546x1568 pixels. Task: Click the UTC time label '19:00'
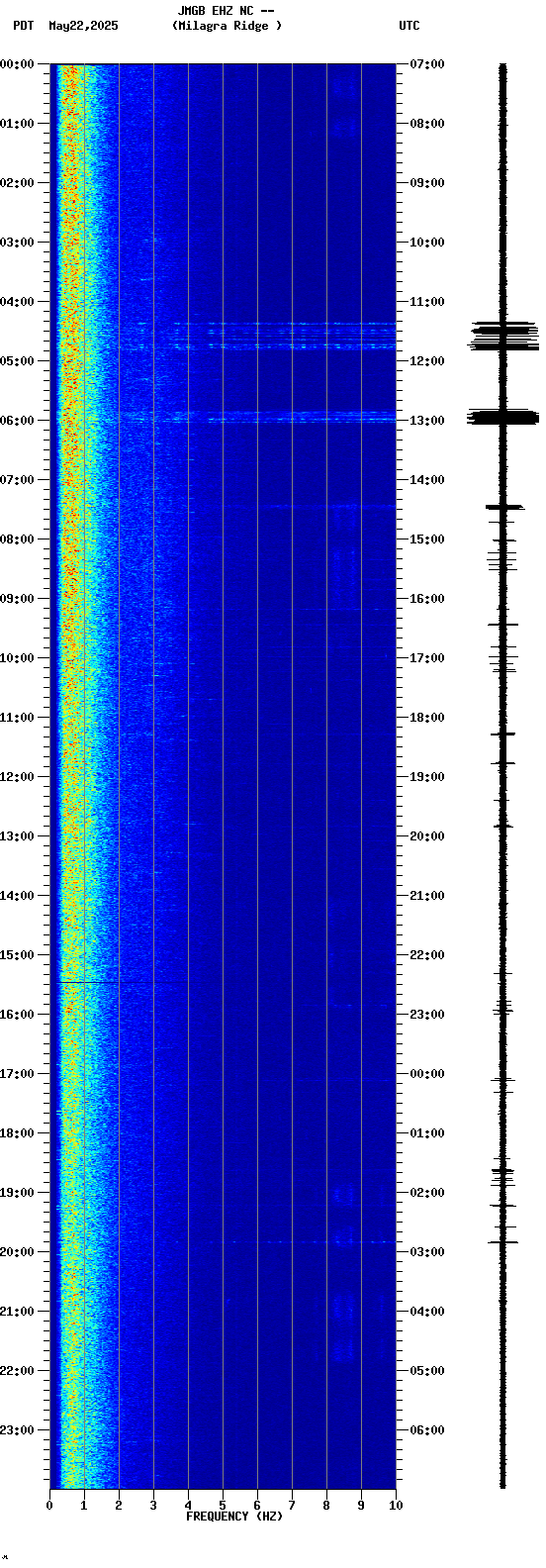click(x=427, y=777)
